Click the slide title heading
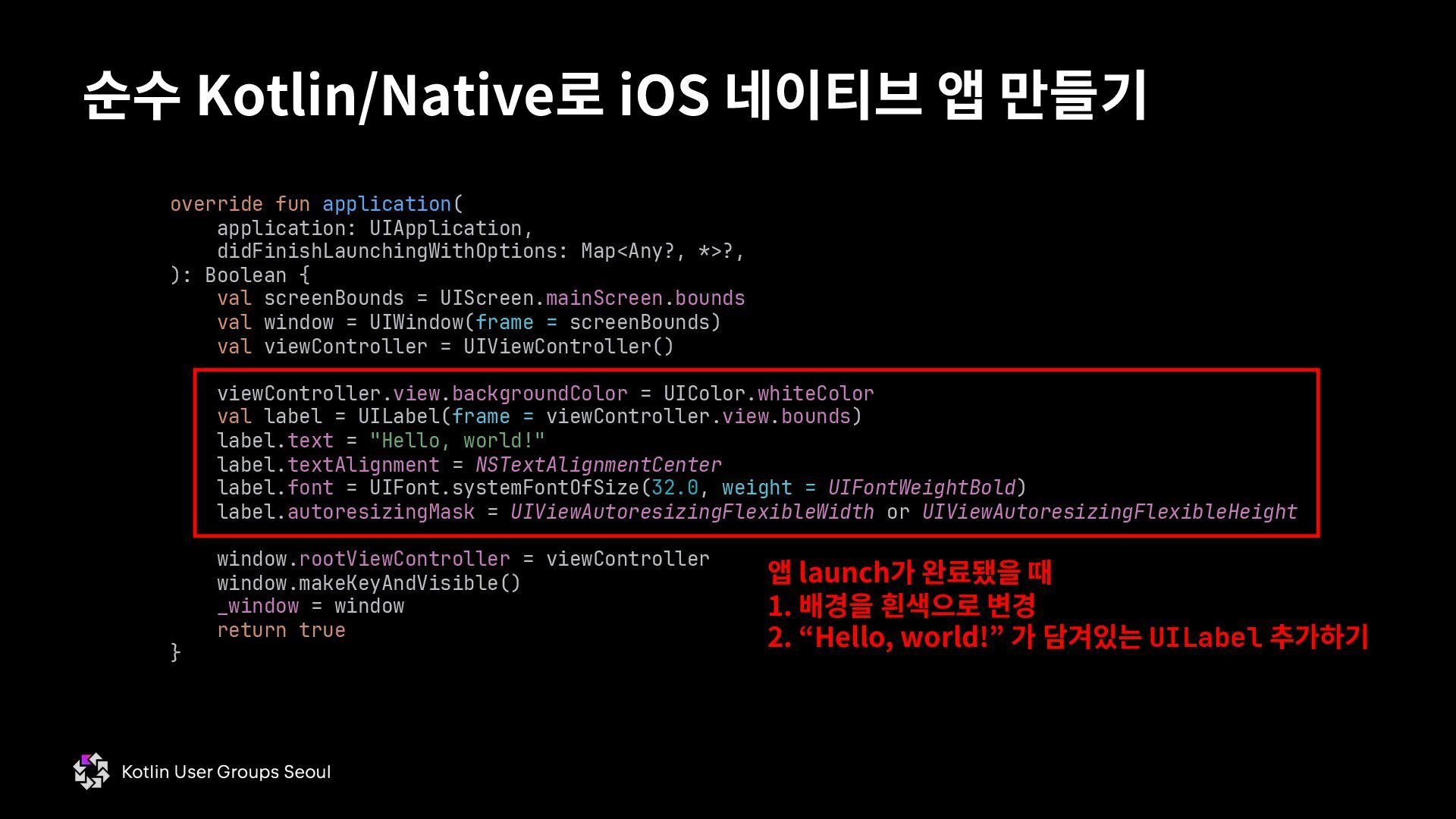This screenshot has width=1456, height=819. coord(614,95)
